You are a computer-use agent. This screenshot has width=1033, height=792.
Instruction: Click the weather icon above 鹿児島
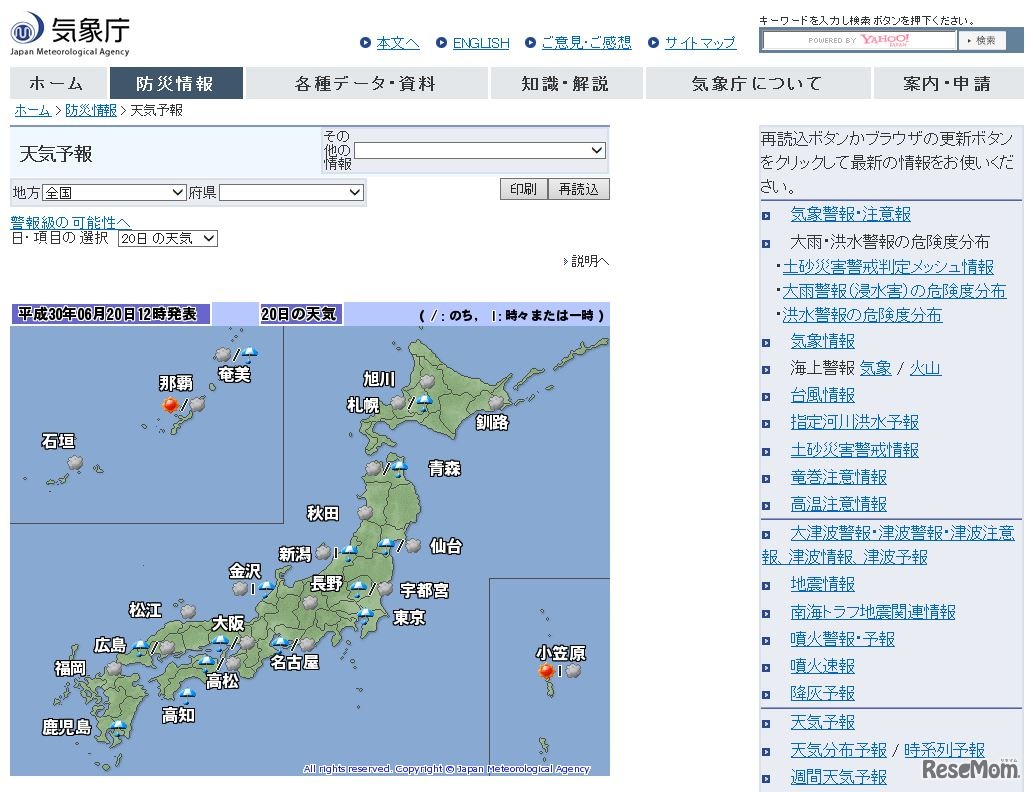[x=118, y=725]
